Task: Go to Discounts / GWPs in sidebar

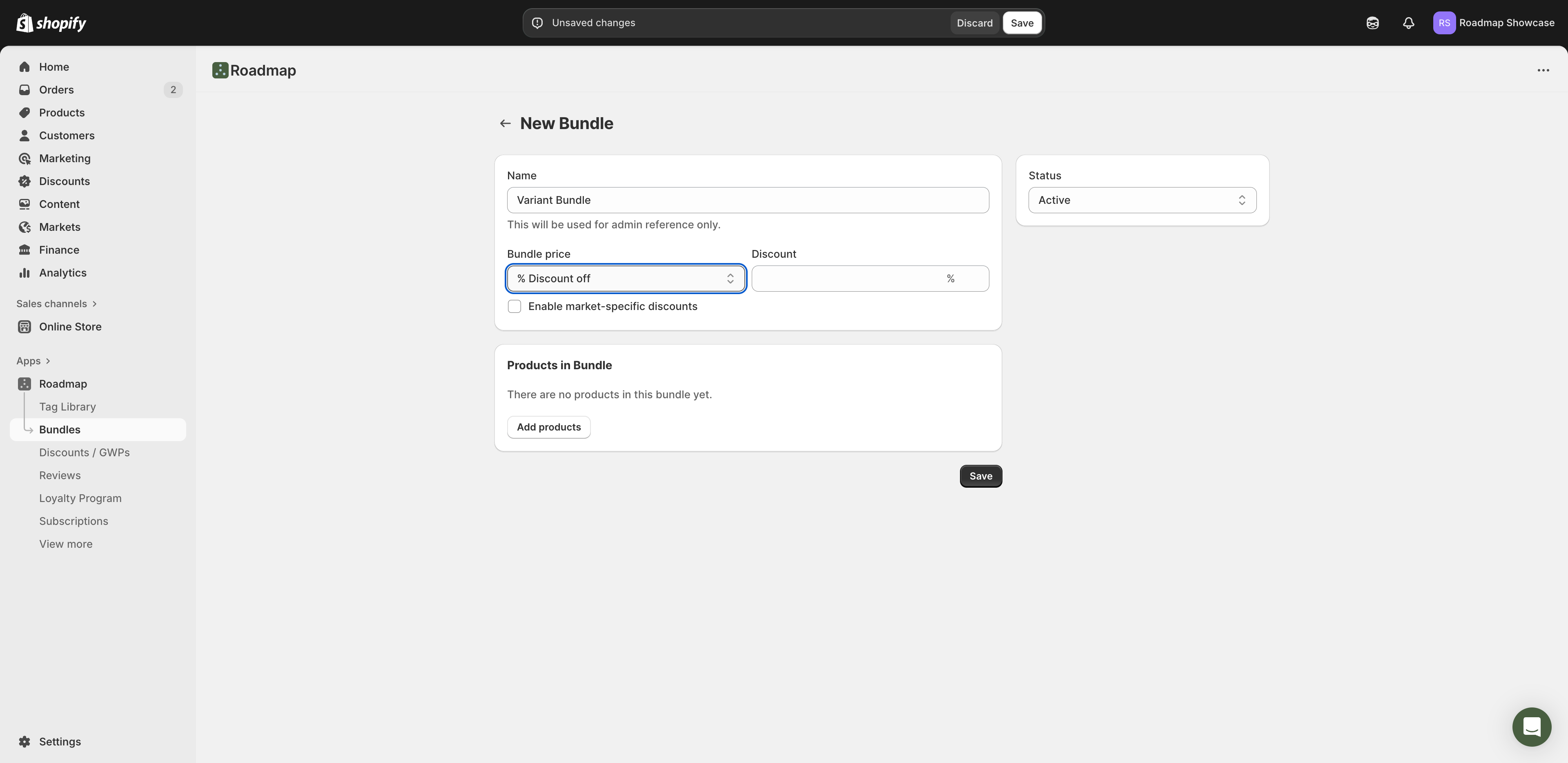Action: [84, 453]
